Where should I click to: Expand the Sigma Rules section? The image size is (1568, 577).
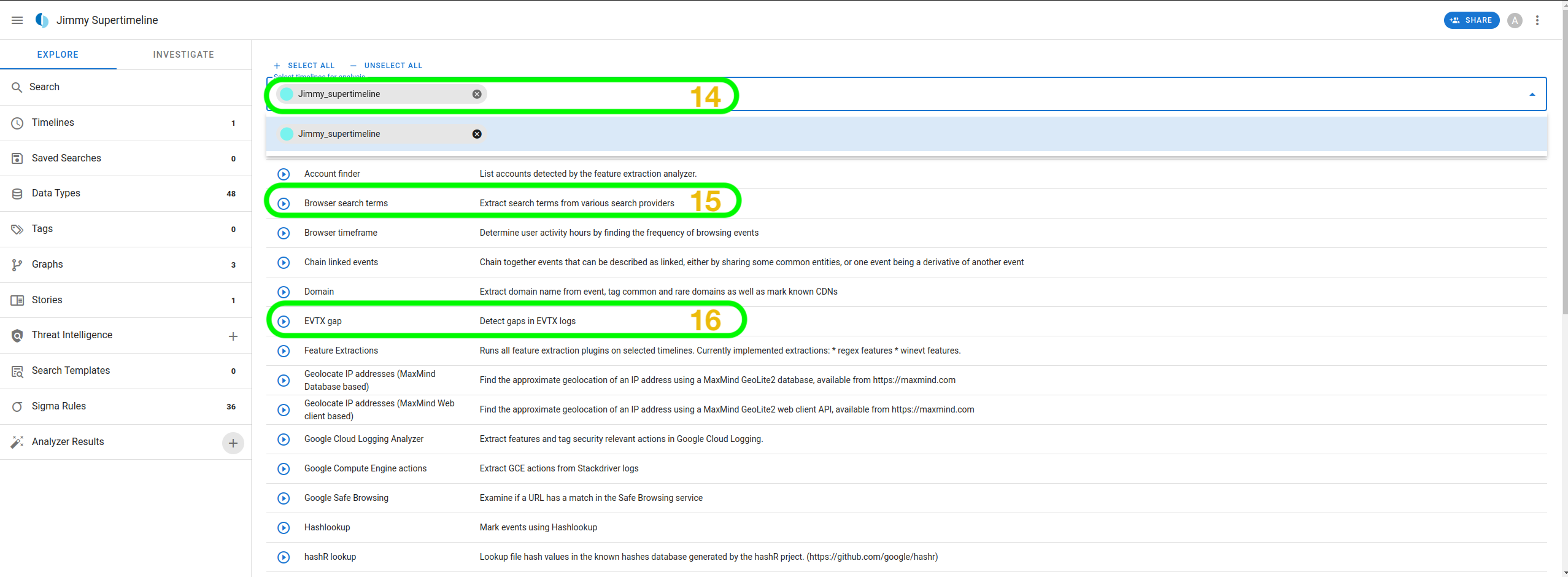[125, 406]
